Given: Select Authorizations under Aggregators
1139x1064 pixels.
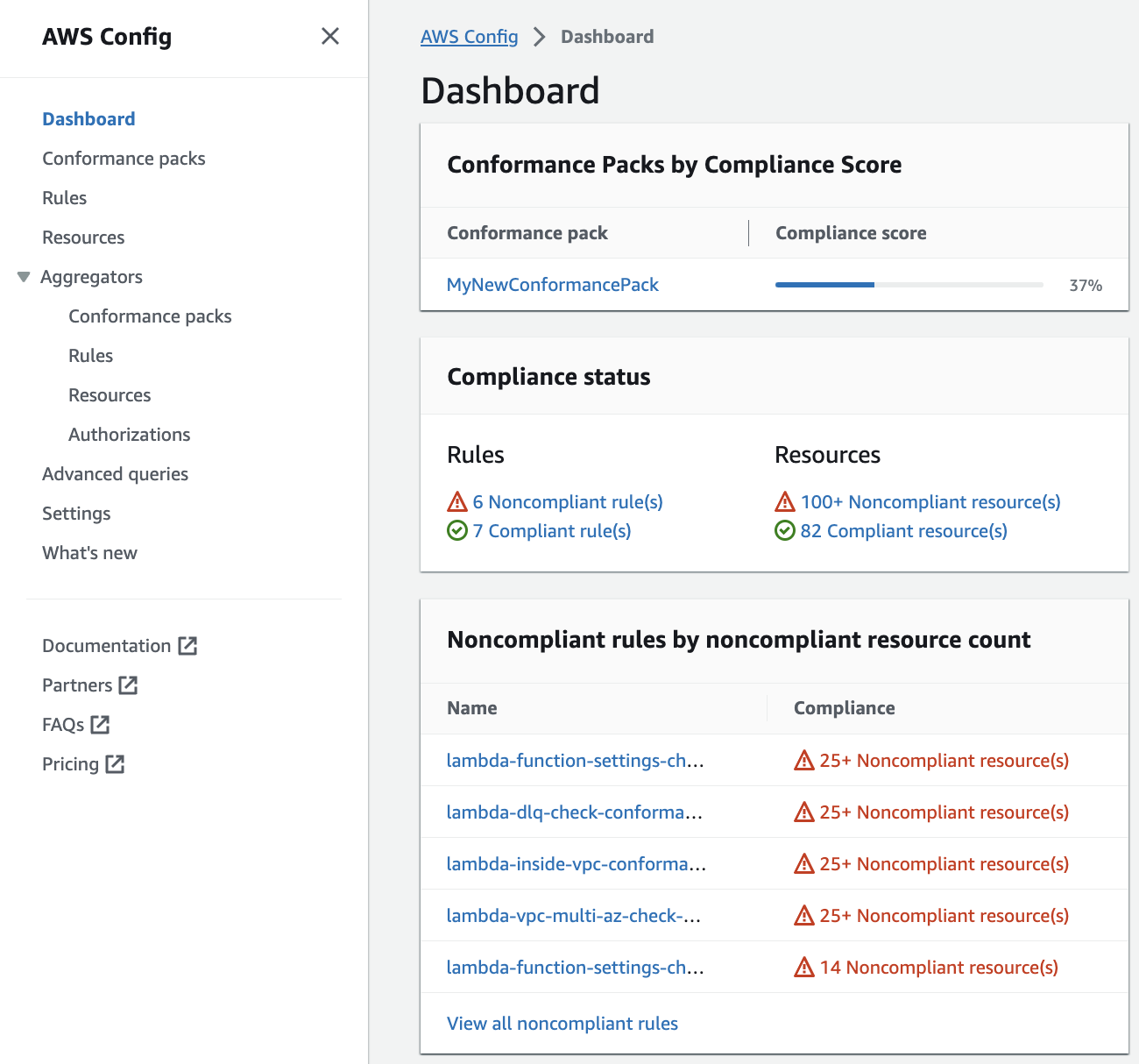Looking at the screenshot, I should point(129,434).
